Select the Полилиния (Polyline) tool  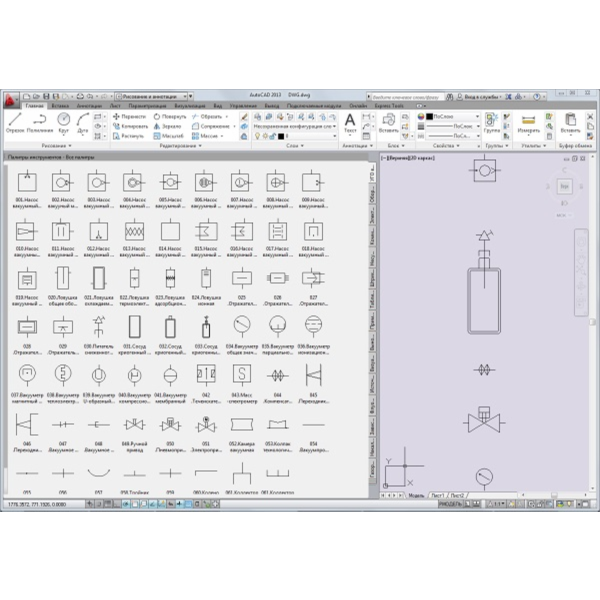click(40, 122)
